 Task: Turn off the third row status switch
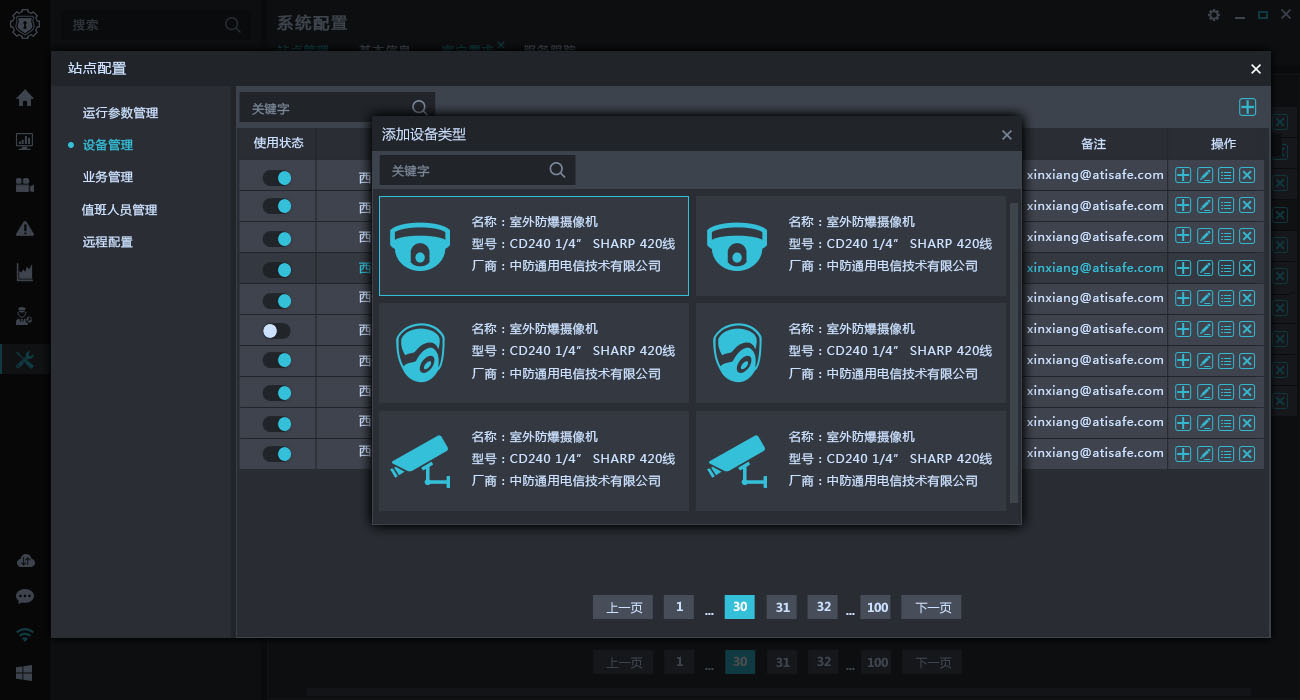click(278, 237)
